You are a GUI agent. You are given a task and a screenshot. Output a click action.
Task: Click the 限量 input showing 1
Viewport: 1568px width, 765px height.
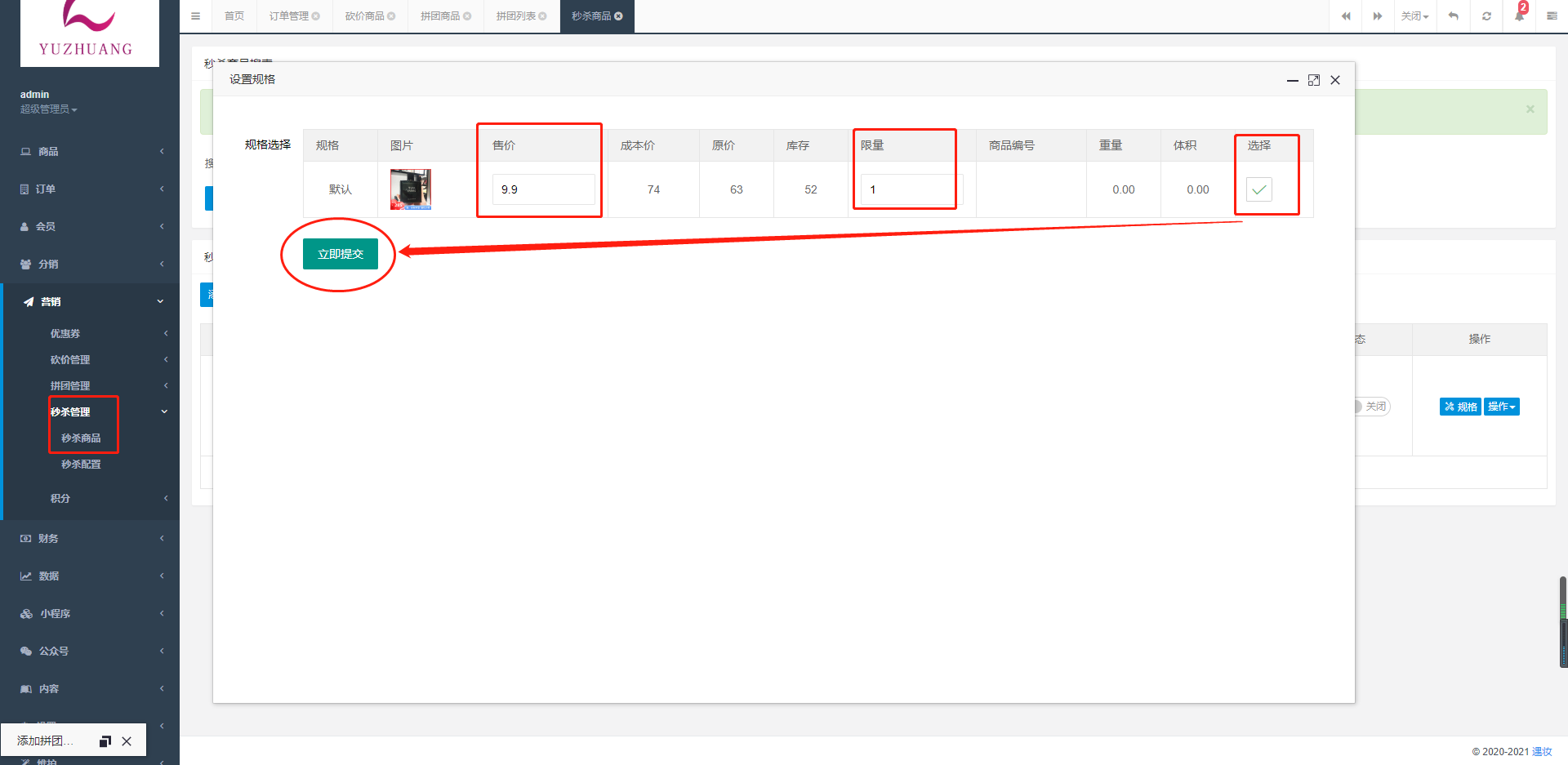point(912,189)
